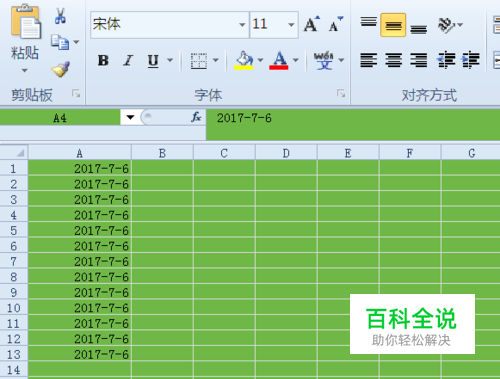The image size is (500, 379).
Task: Select column A header
Action: tap(80, 153)
